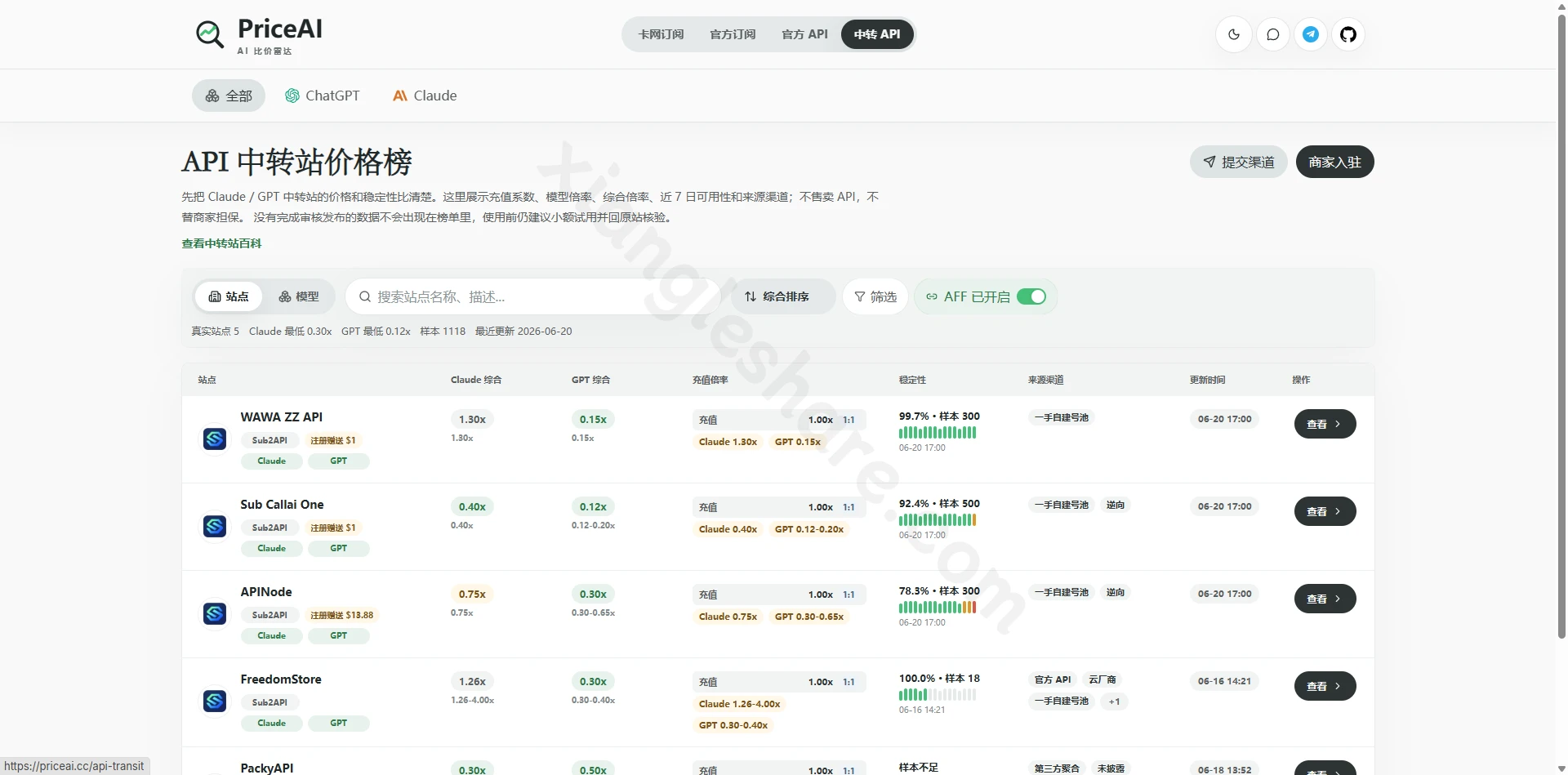Click the 06-16 14:21 update time badge
This screenshot has height=775, width=1568.
click(1224, 681)
